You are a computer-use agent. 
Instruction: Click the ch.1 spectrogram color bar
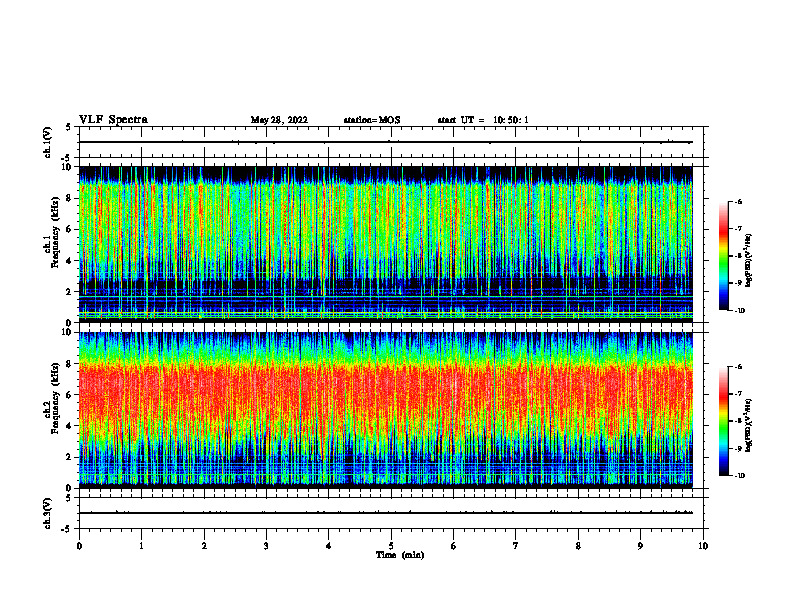[723, 256]
